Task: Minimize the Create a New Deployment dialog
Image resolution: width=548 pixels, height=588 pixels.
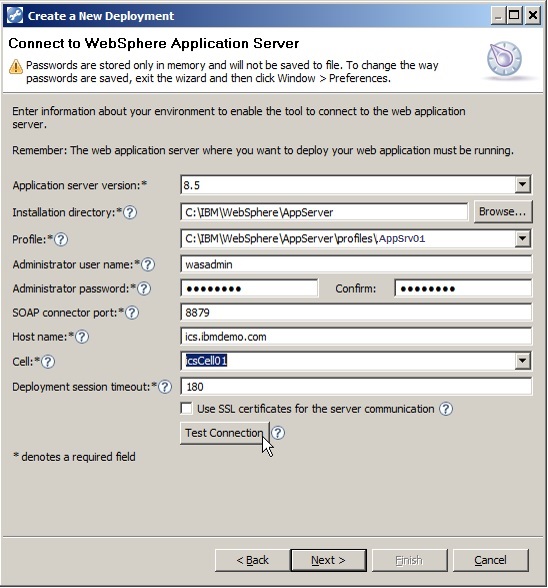Action: coord(498,16)
